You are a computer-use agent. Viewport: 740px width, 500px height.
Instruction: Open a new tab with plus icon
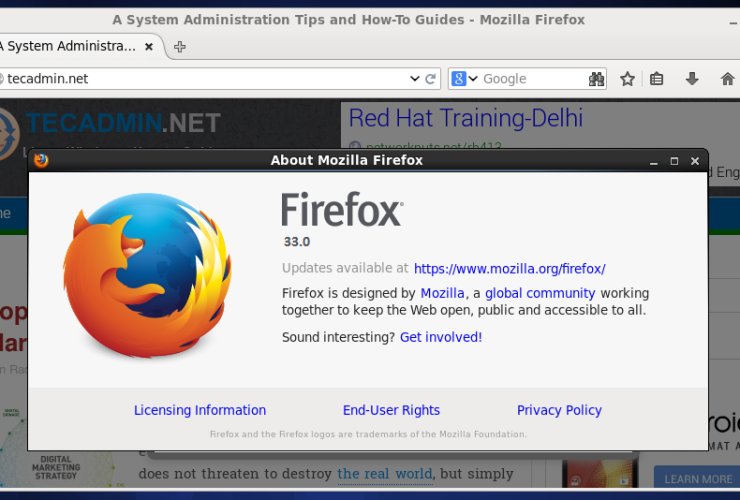pos(180,47)
